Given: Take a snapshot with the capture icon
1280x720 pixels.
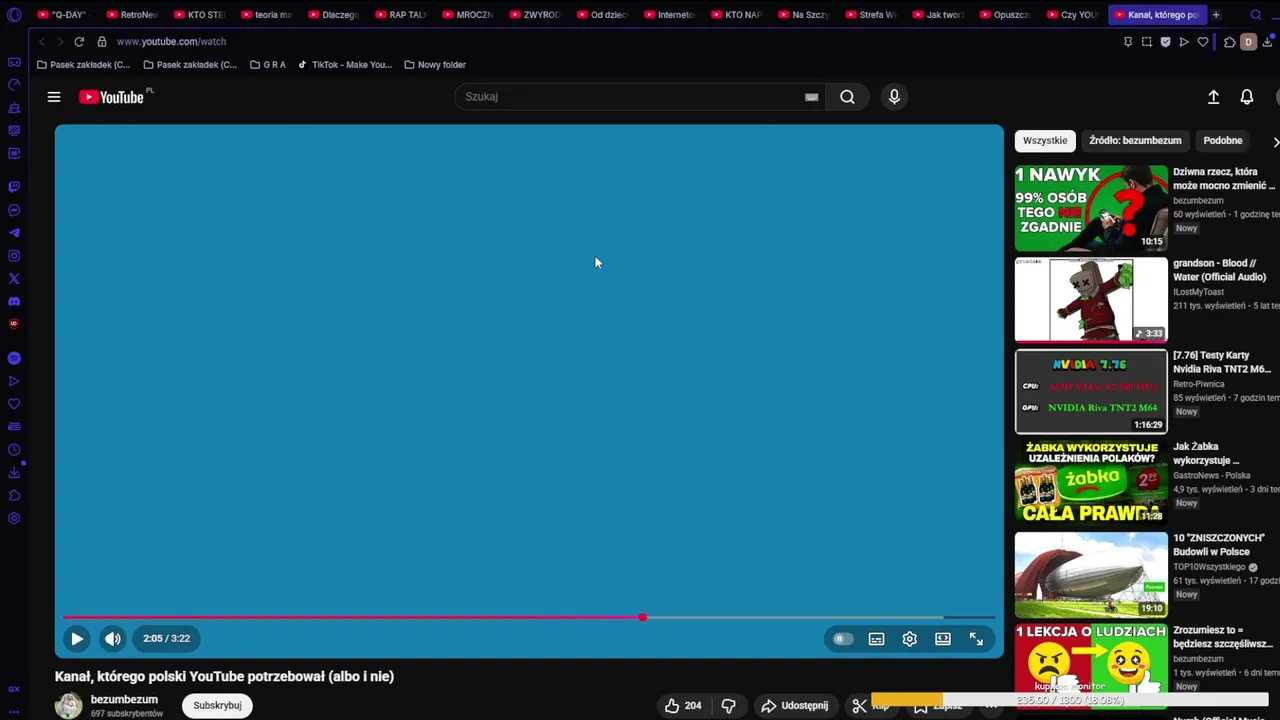Looking at the screenshot, I should pos(1147,42).
